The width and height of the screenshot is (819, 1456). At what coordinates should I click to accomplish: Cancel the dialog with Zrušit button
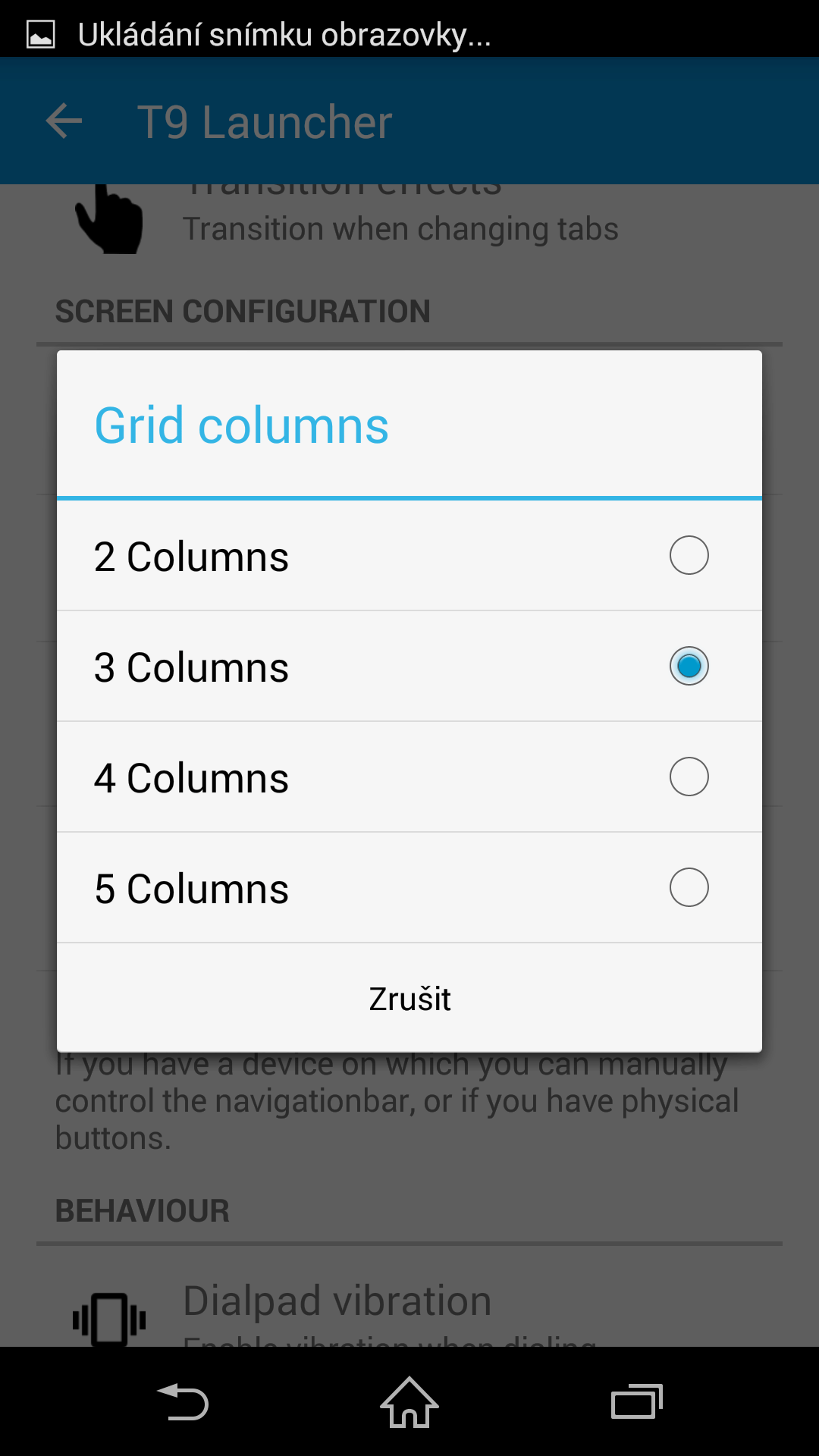point(409,999)
